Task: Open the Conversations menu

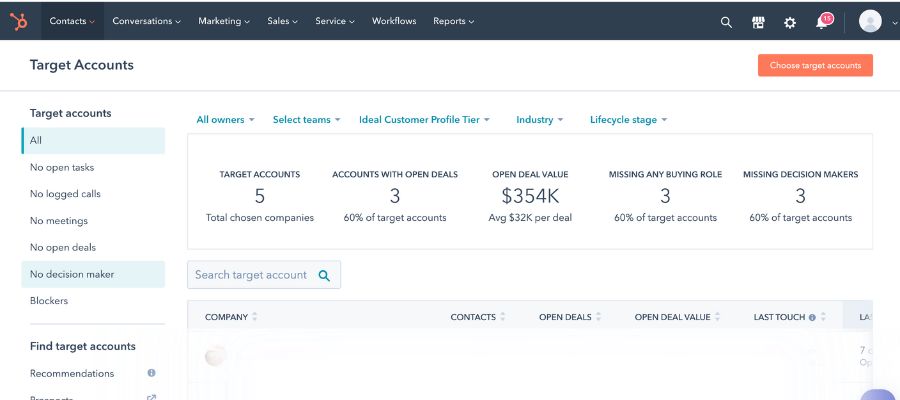Action: point(146,21)
